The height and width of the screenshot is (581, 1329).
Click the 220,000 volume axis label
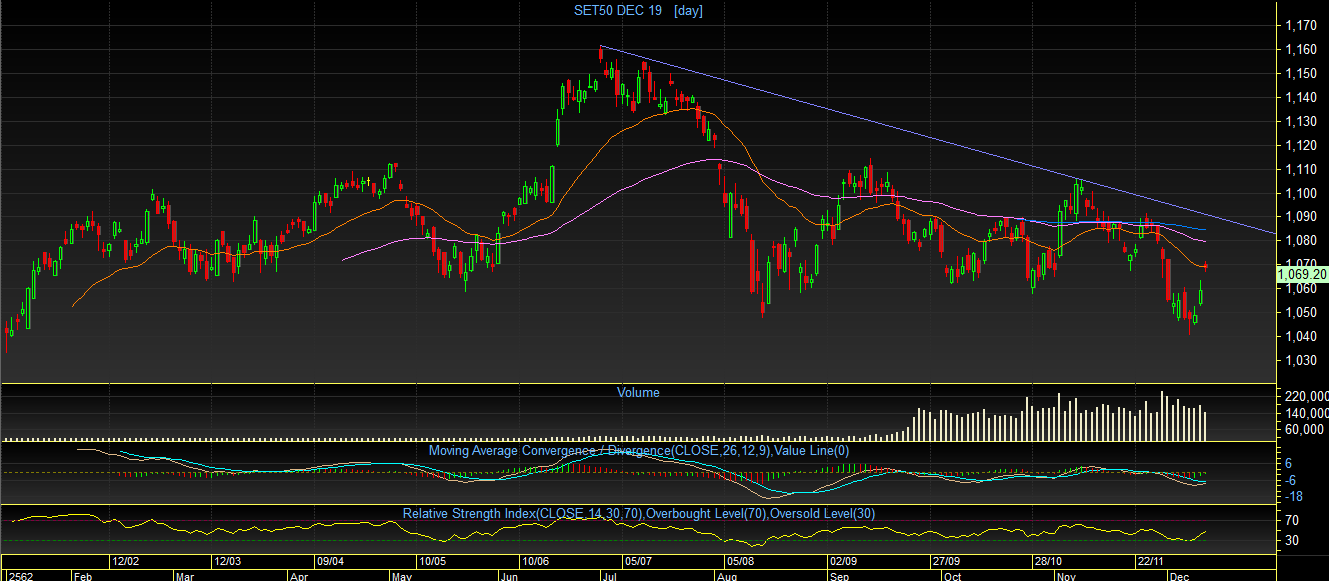pyautogui.click(x=1308, y=396)
